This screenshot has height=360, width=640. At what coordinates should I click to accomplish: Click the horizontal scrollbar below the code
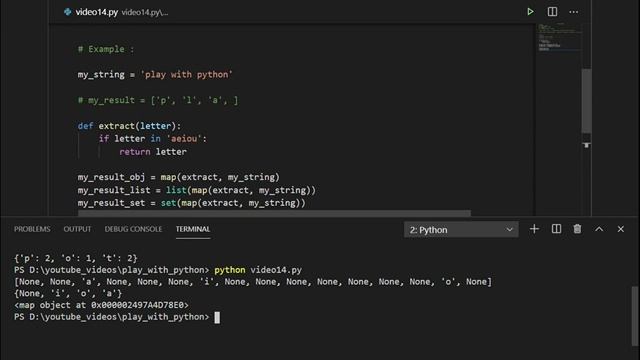pyautogui.click(x=274, y=213)
